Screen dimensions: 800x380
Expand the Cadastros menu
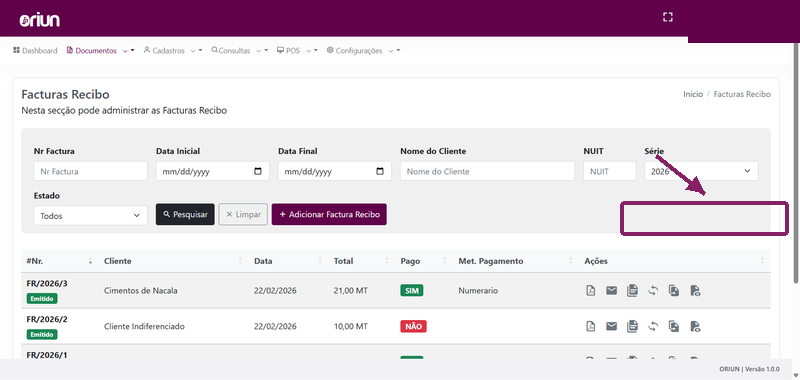tap(173, 50)
